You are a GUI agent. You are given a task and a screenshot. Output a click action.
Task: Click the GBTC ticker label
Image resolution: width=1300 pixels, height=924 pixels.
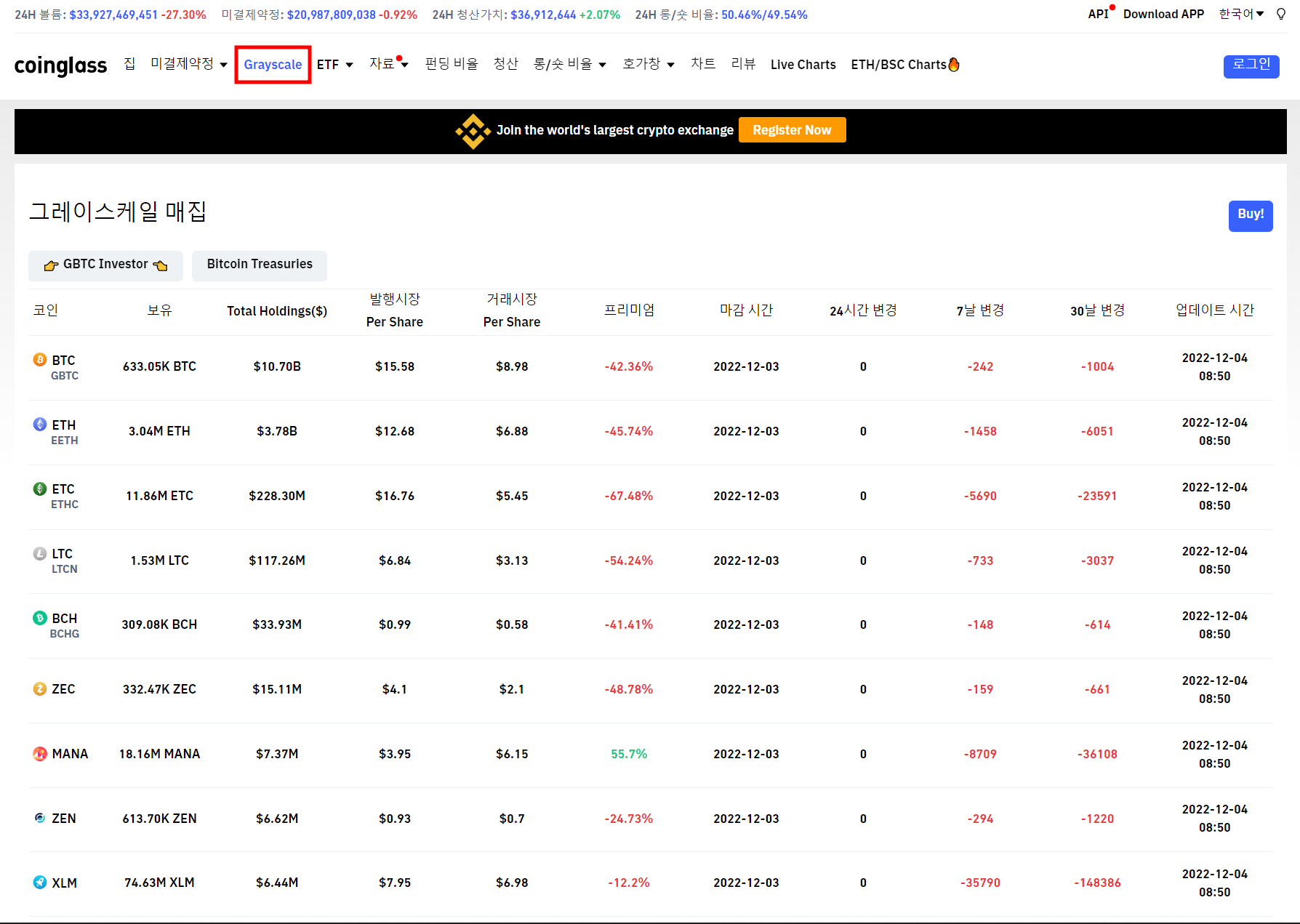tap(65, 376)
